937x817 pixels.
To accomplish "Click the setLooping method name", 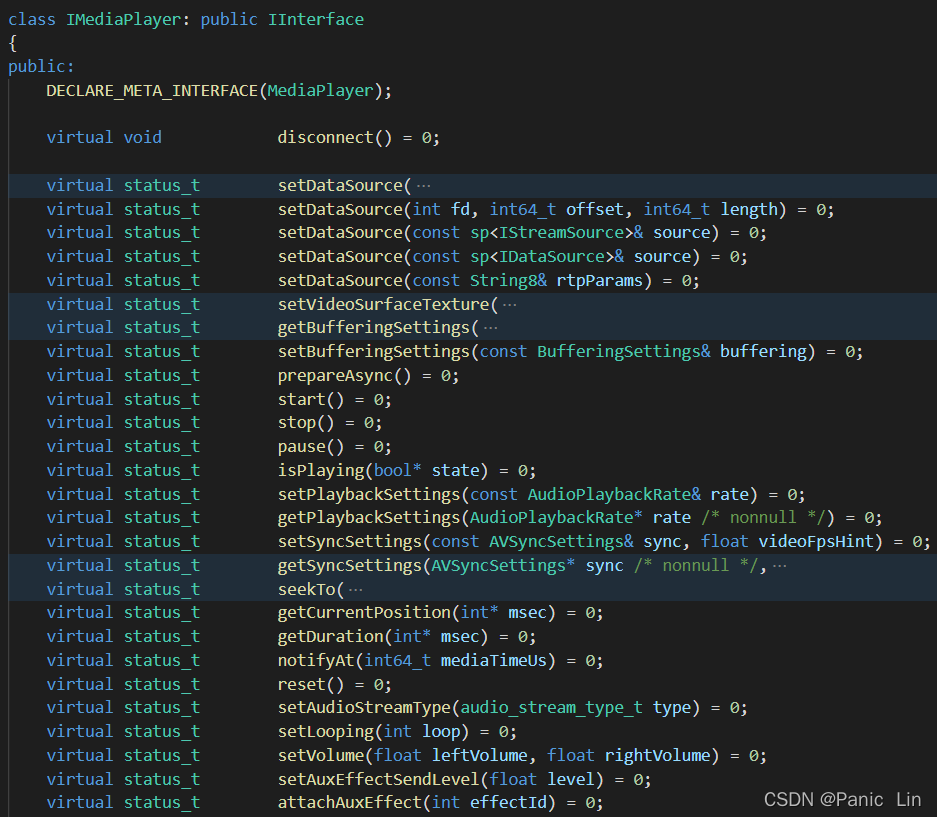I will (325, 732).
